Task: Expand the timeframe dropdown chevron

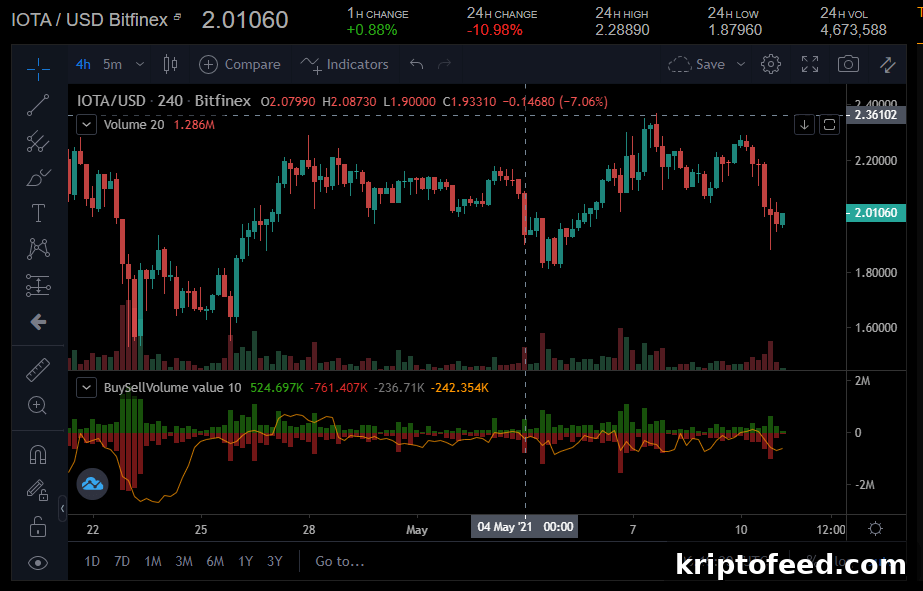Action: [x=140, y=64]
